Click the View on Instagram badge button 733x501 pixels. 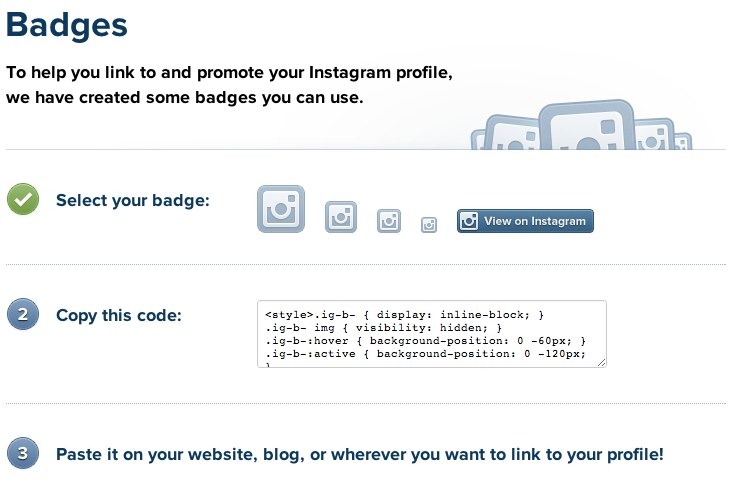point(525,221)
